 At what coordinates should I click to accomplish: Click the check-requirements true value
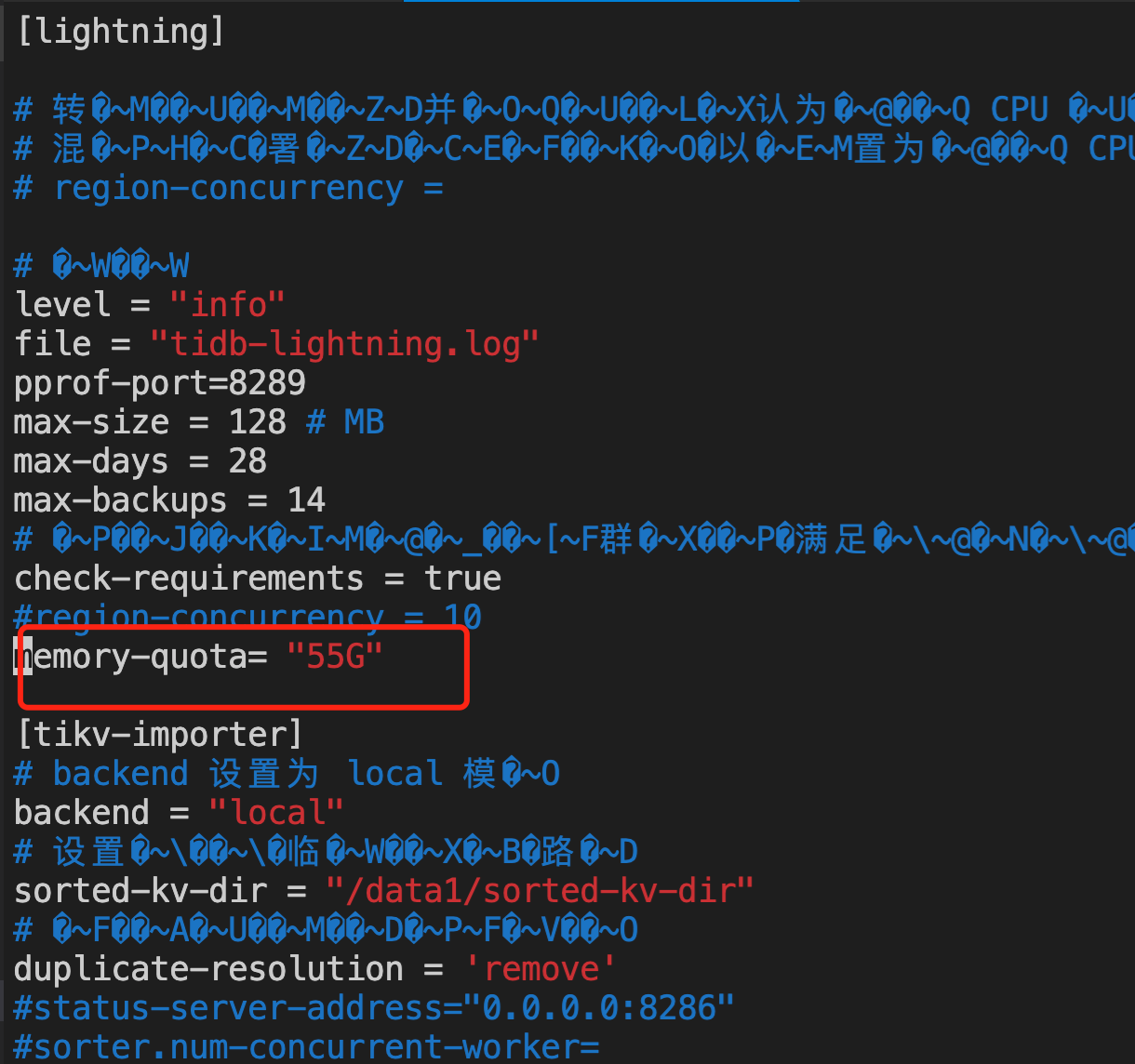[462, 579]
